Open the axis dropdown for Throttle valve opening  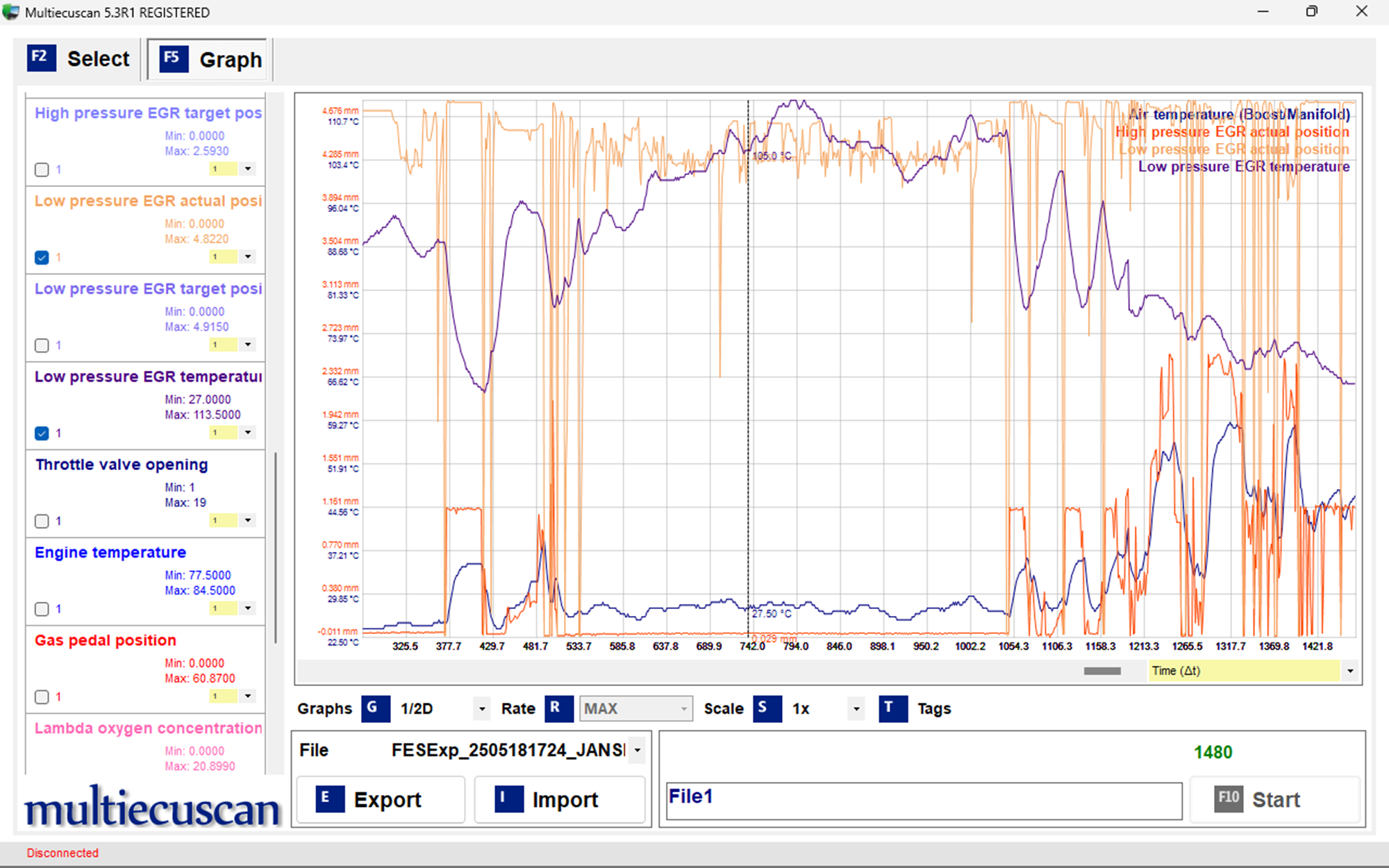(248, 520)
